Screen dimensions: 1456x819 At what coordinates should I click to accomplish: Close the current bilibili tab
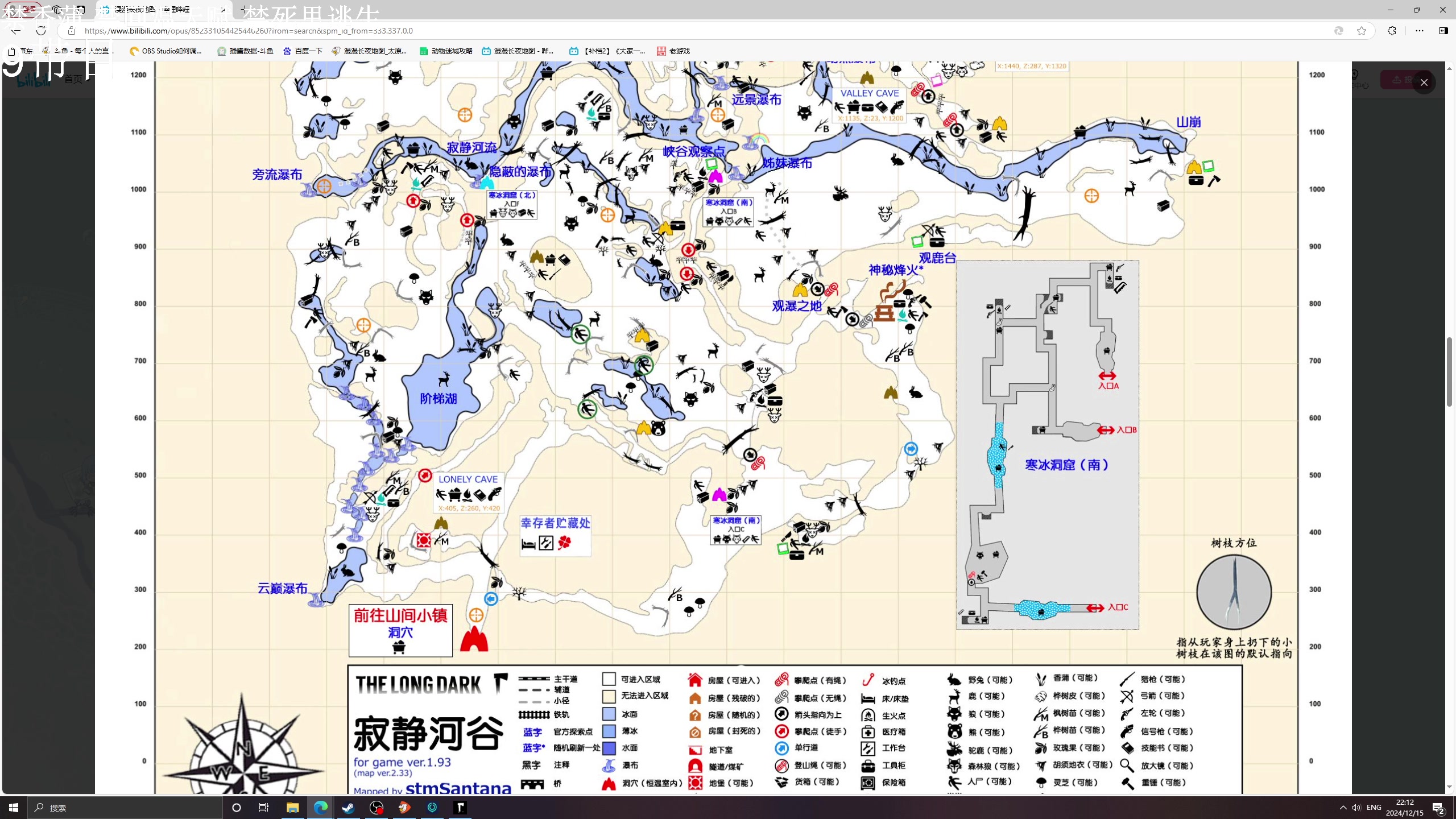(x=223, y=10)
